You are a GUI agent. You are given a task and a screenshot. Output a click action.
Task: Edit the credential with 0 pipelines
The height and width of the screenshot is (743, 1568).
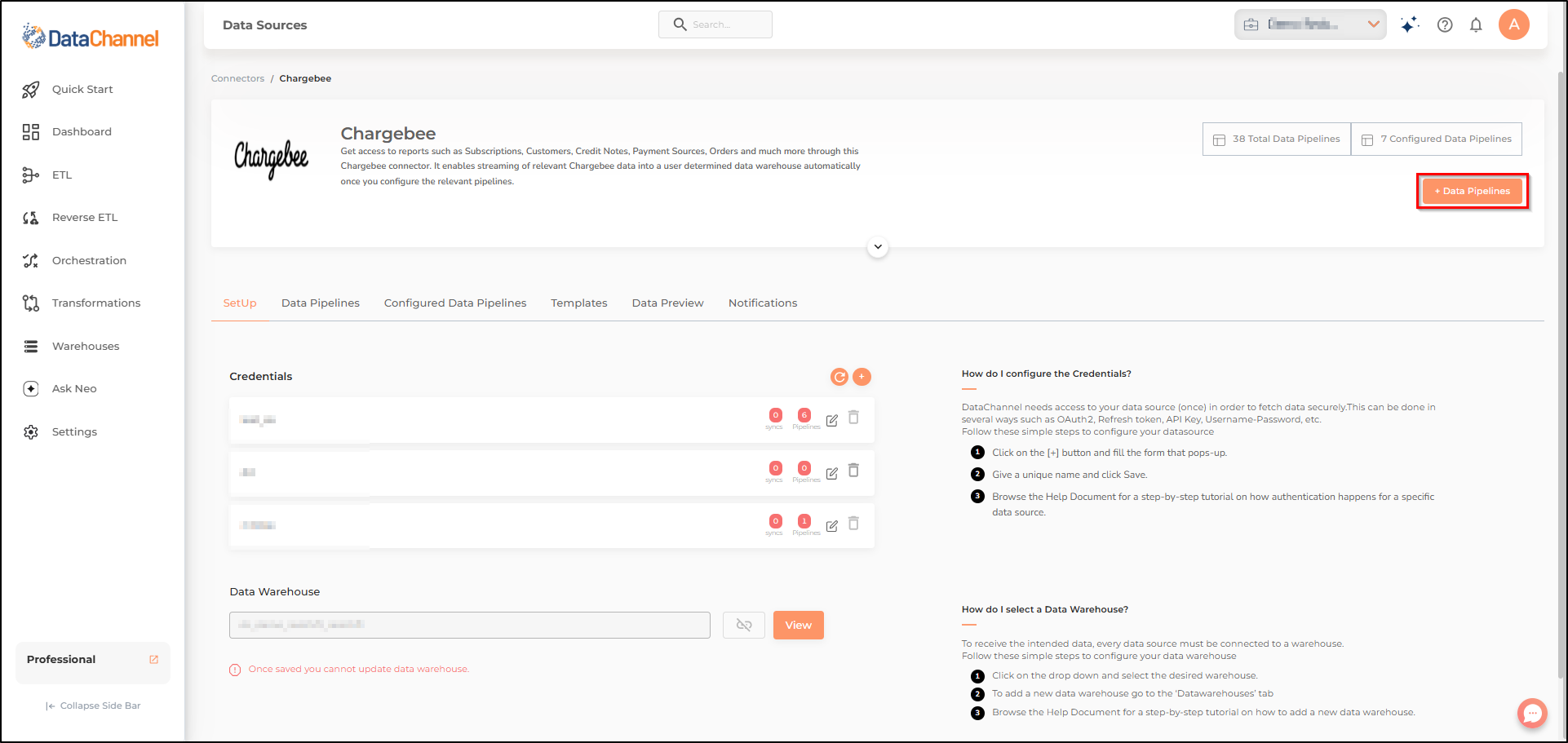[832, 474]
